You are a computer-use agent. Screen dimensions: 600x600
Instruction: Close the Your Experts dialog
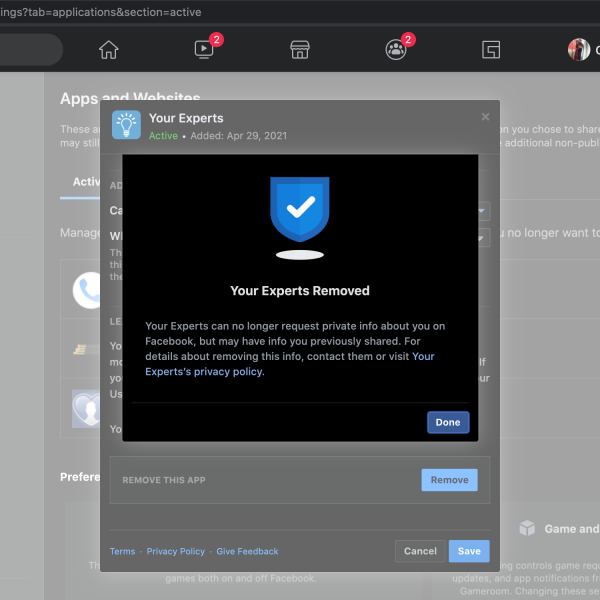point(485,117)
